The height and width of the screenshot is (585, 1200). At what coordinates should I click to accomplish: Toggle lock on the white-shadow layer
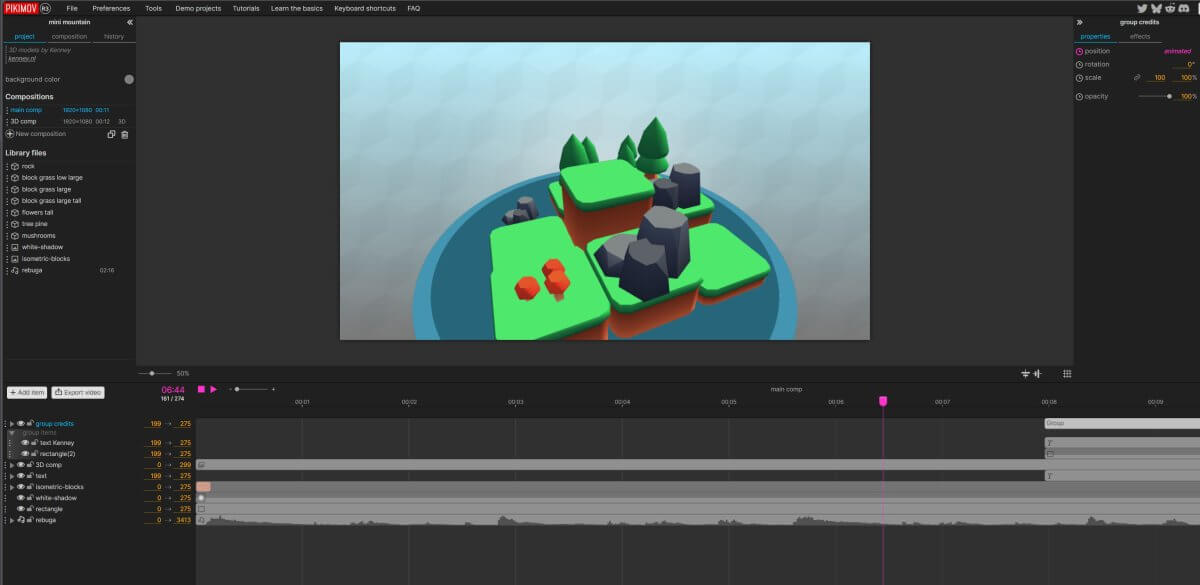pos(31,498)
